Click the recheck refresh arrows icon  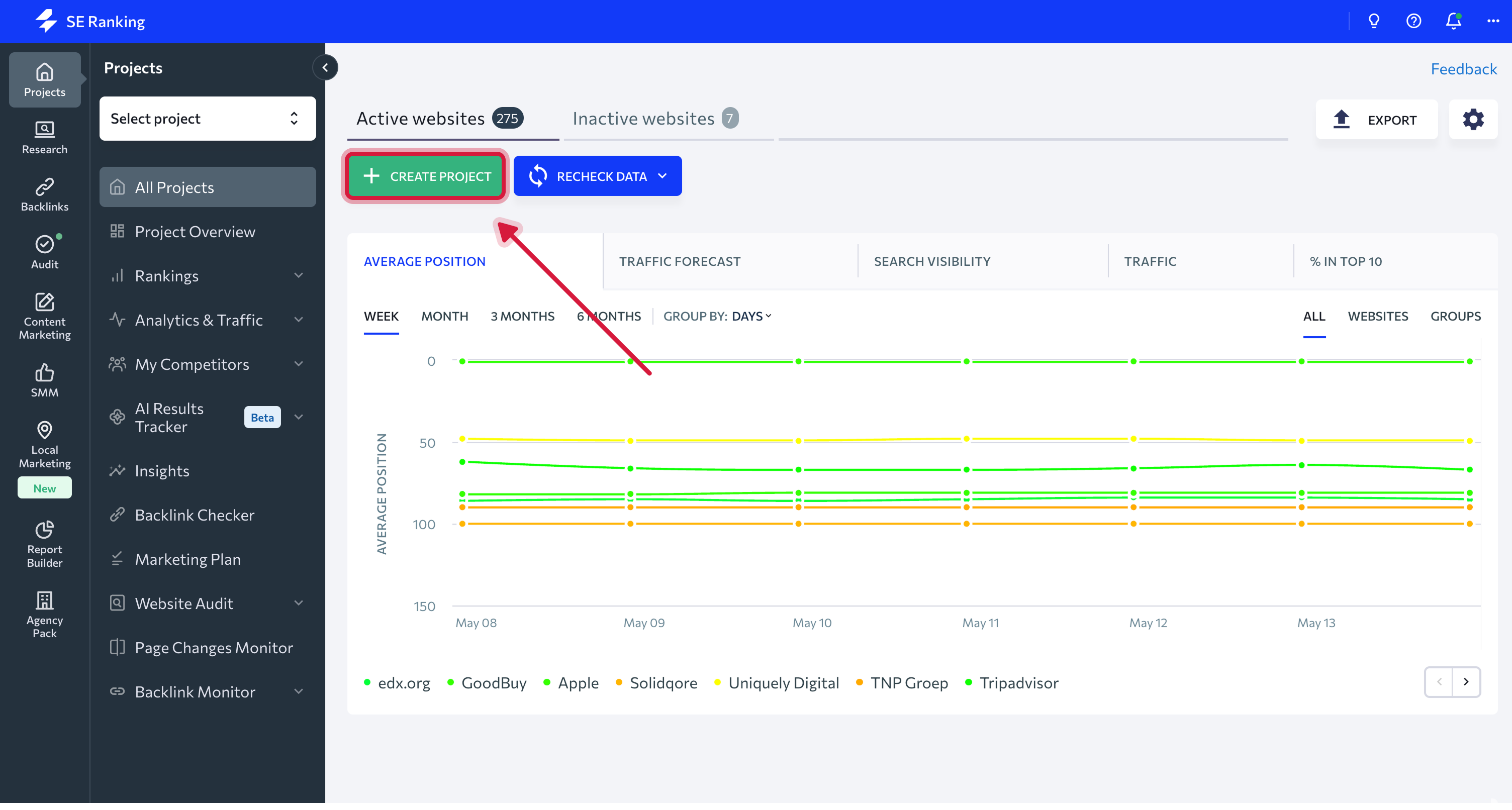(538, 176)
